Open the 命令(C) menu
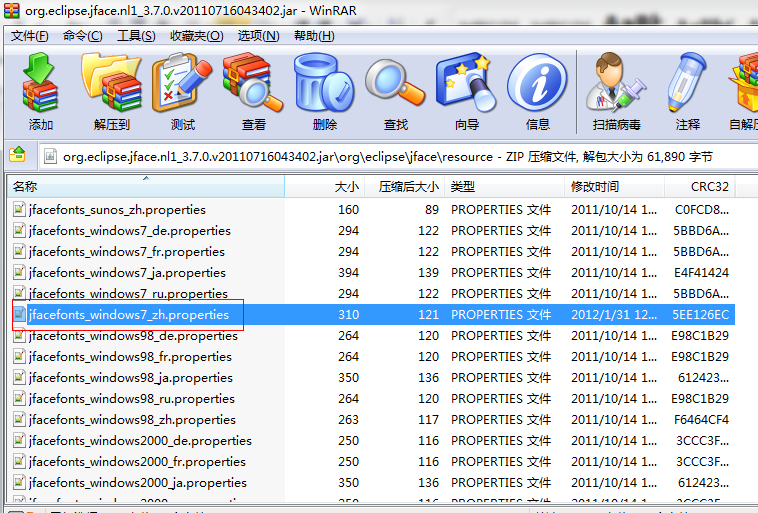The image size is (758, 513). point(83,36)
